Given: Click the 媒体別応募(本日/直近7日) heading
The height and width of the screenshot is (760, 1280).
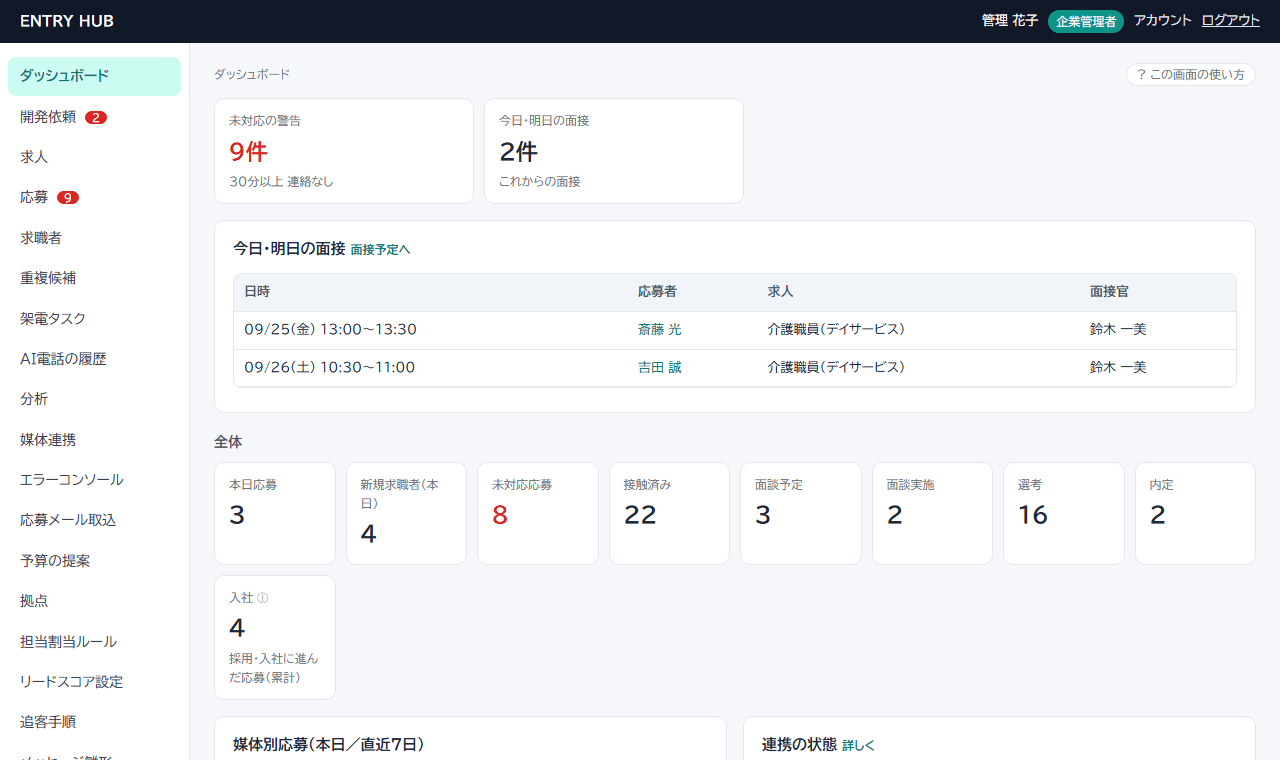Looking at the screenshot, I should click(x=329, y=744).
